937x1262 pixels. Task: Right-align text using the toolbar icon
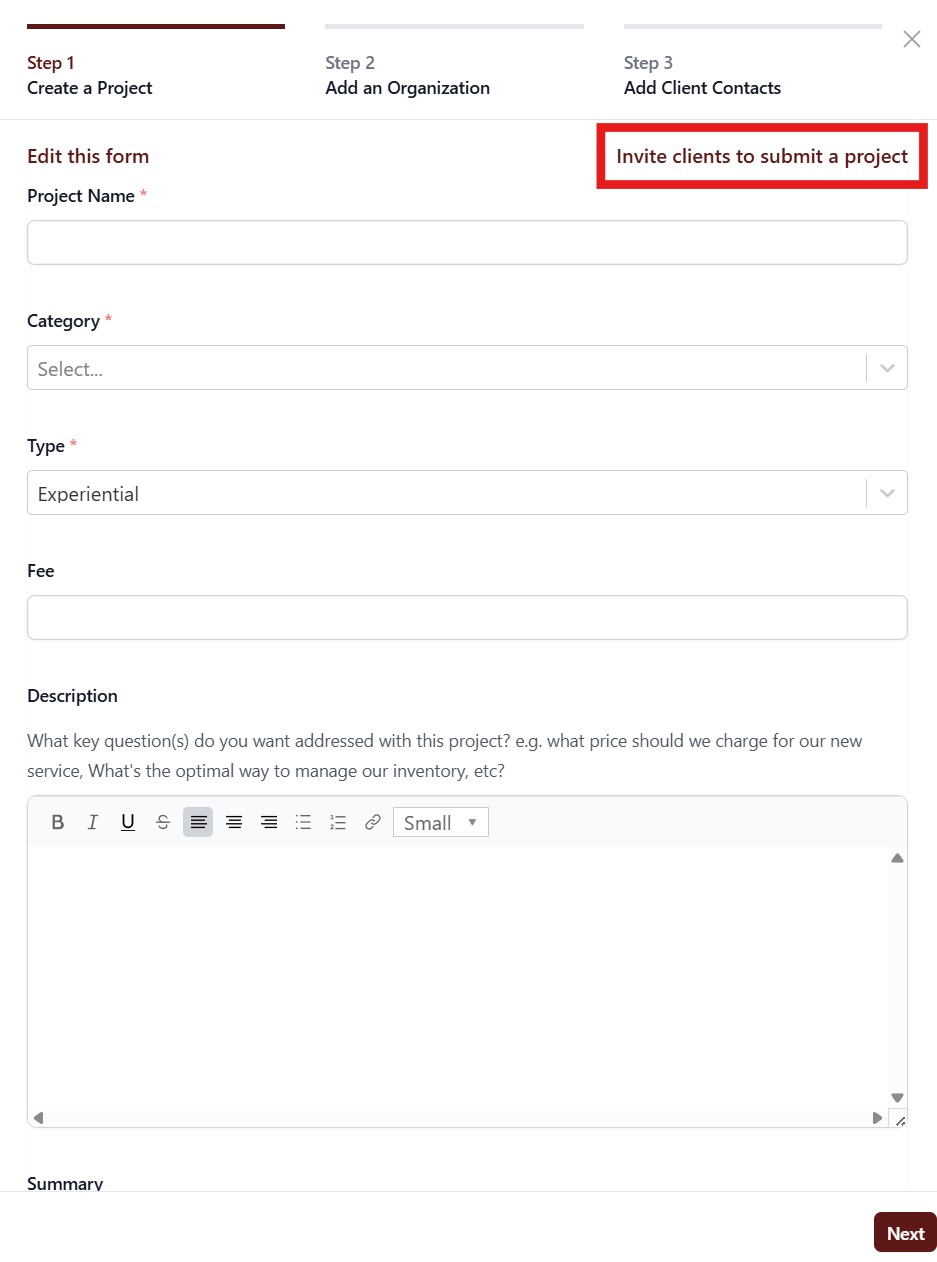point(268,822)
